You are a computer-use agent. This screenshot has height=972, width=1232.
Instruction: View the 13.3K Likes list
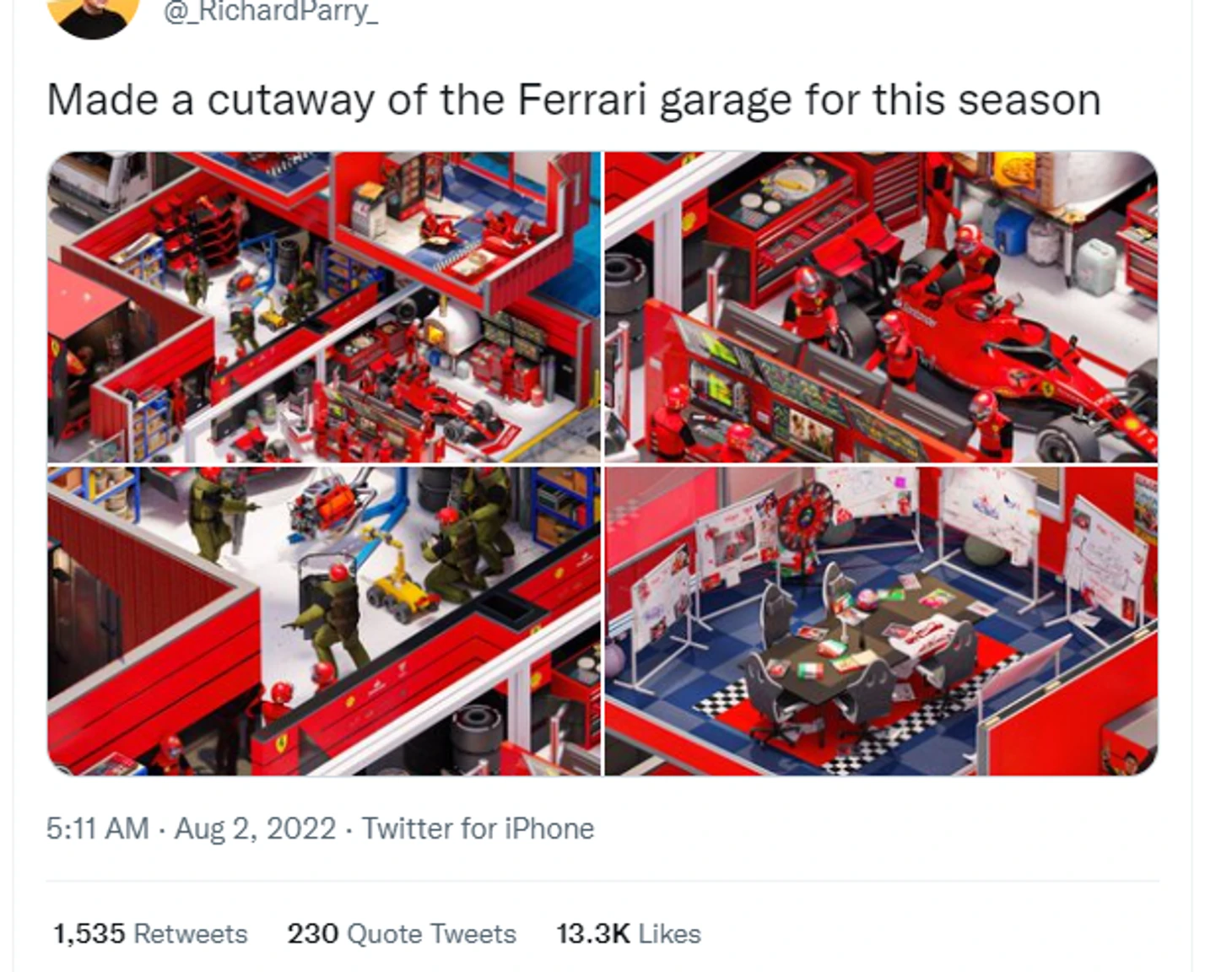[x=629, y=934]
